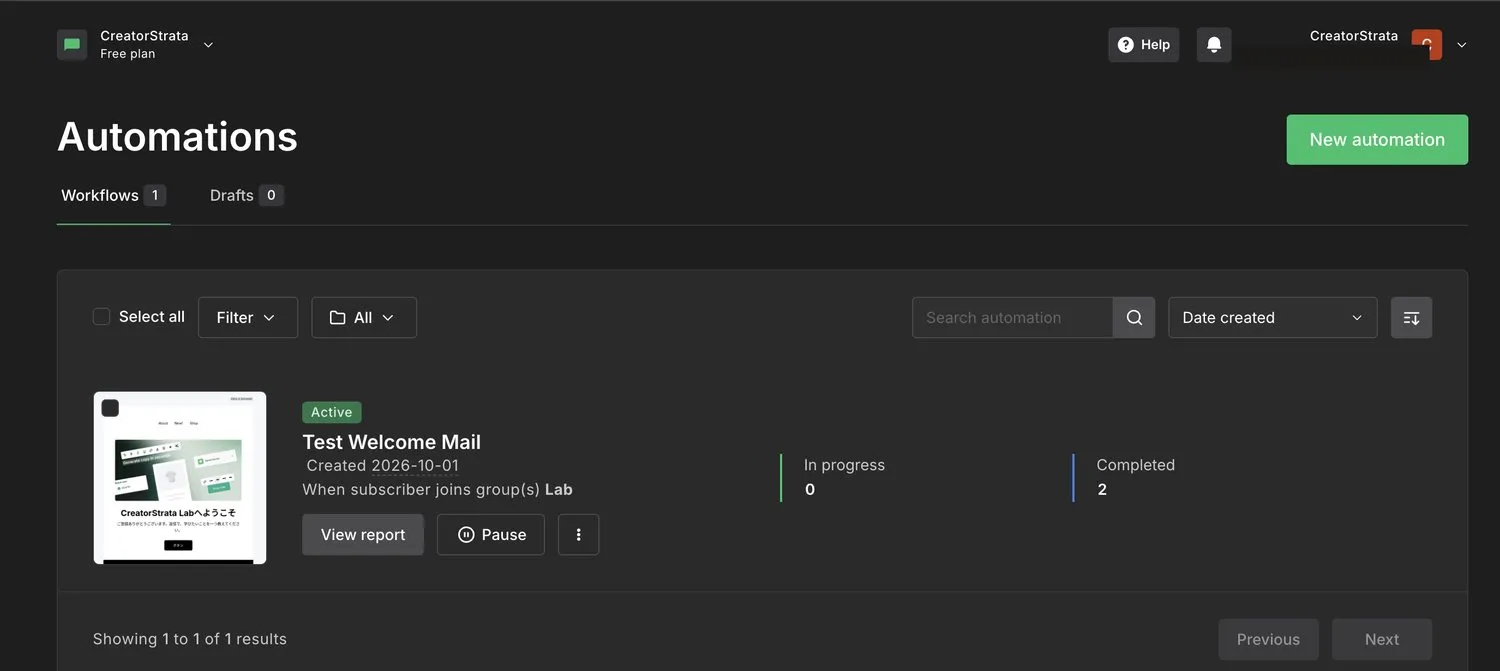Click New automation button

pyautogui.click(x=1377, y=140)
